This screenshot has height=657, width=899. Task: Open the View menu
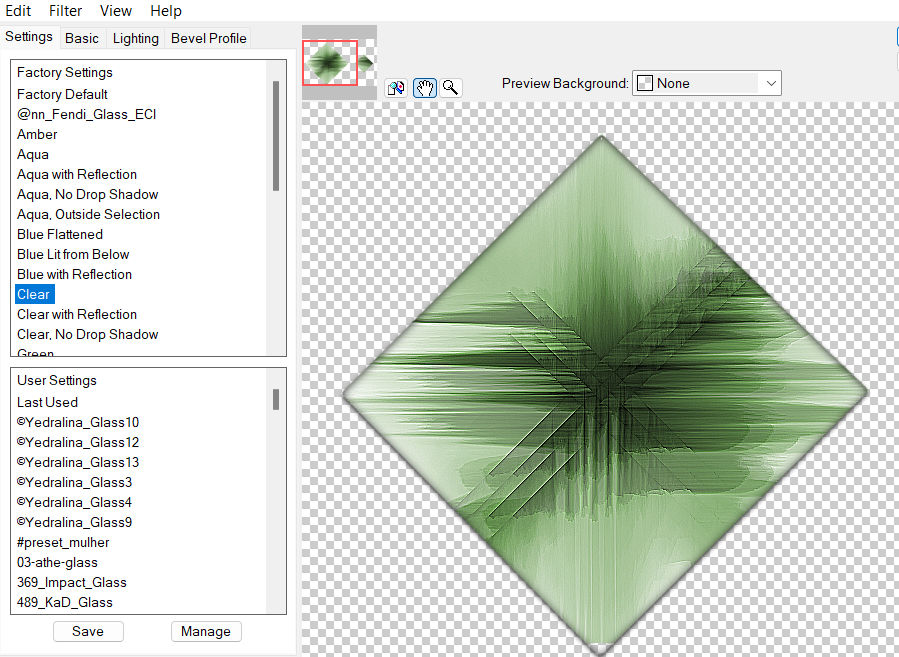coord(116,11)
